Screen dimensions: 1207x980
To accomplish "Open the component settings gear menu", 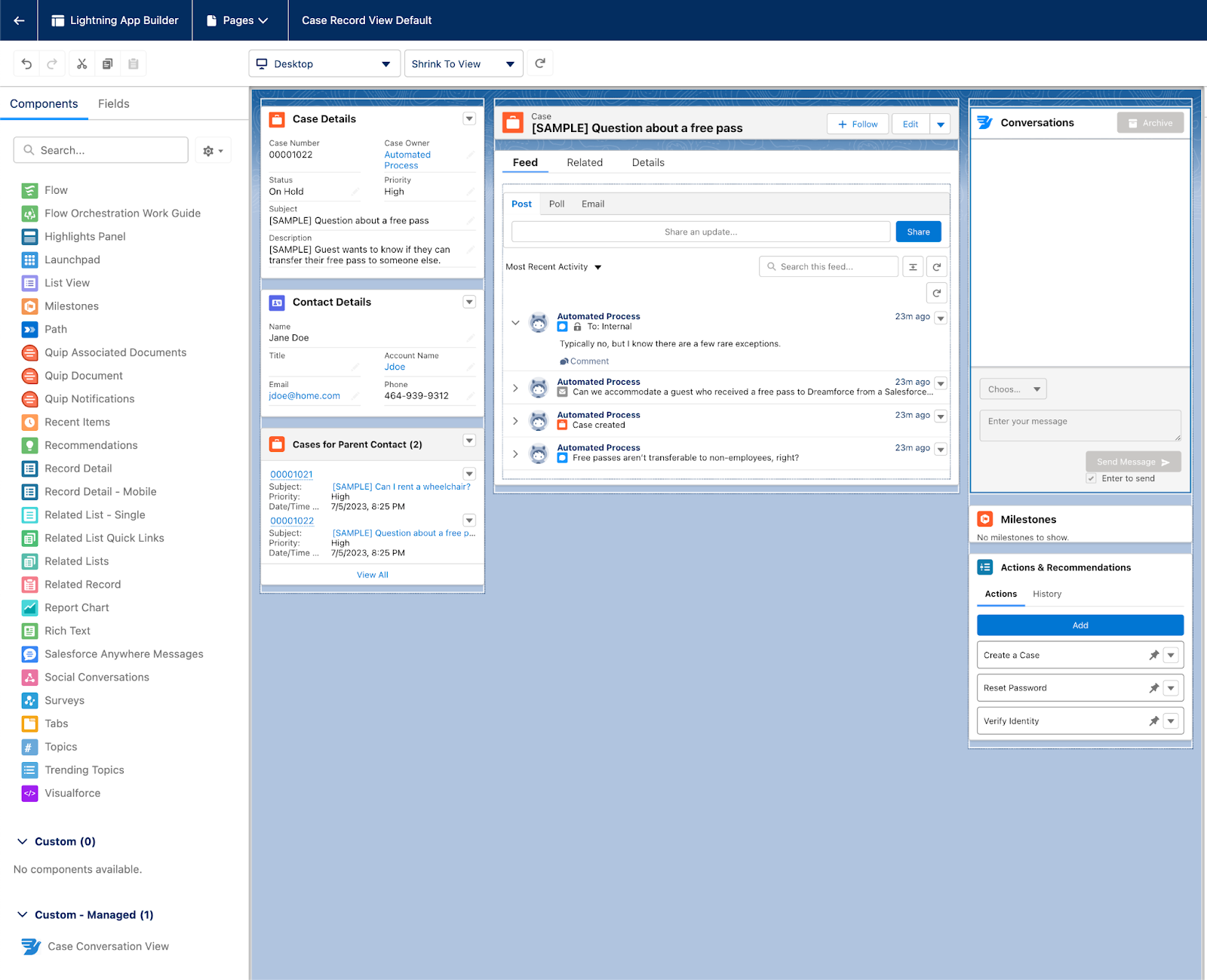I will click(x=213, y=151).
